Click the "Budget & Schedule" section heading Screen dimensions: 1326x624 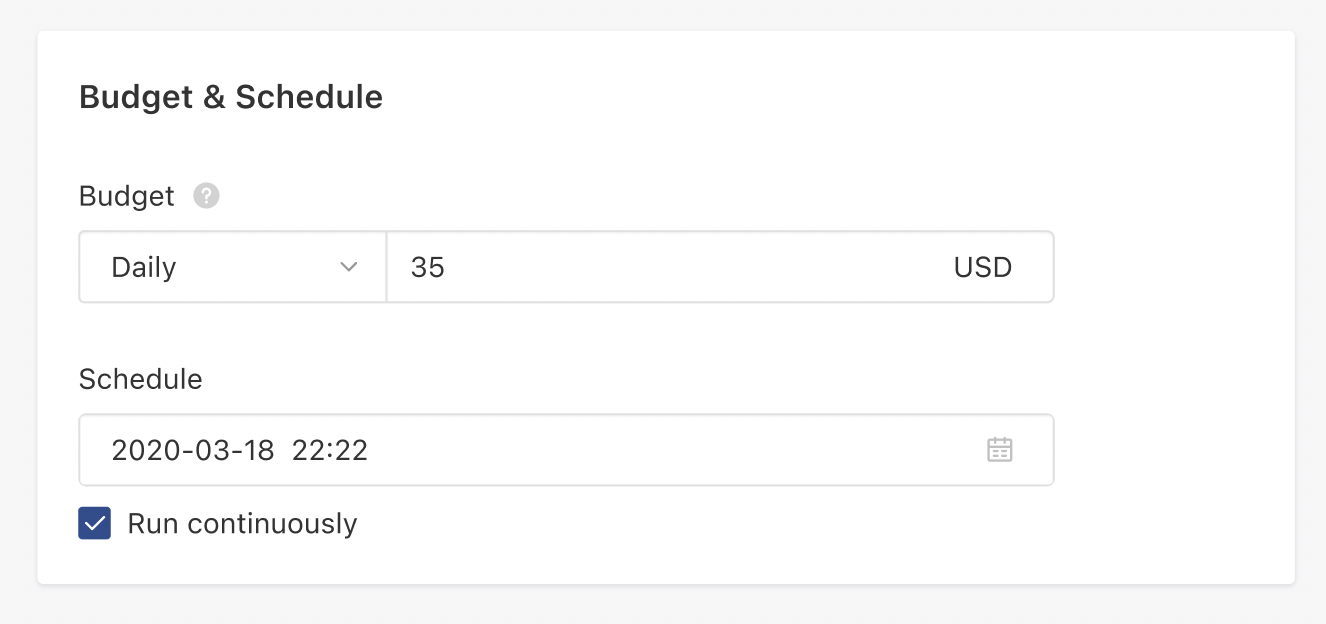click(x=230, y=97)
